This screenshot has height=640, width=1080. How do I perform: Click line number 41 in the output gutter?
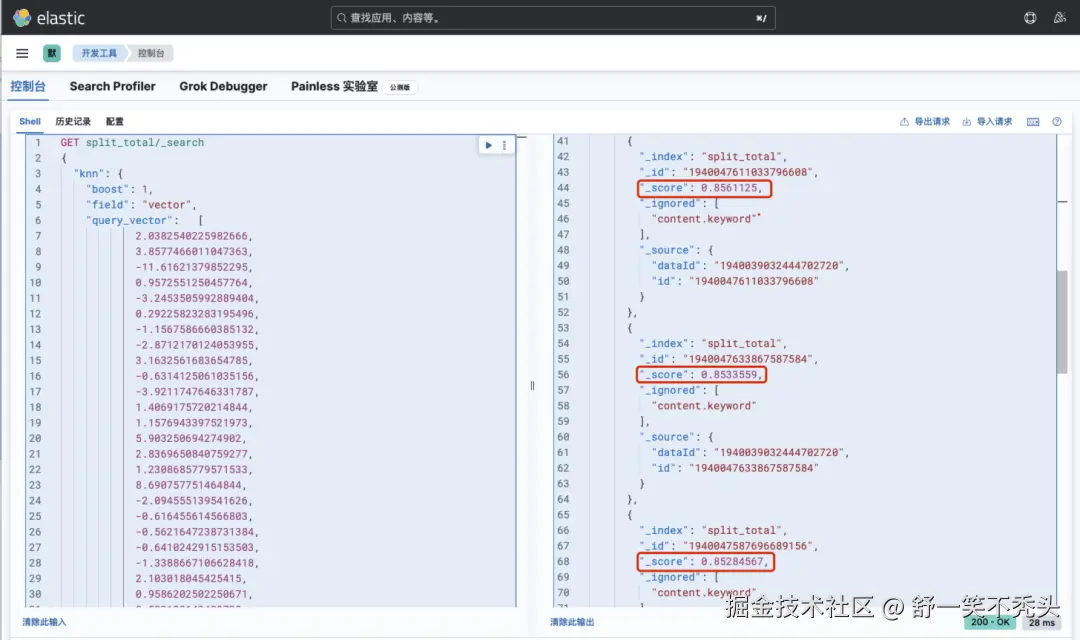tap(563, 141)
